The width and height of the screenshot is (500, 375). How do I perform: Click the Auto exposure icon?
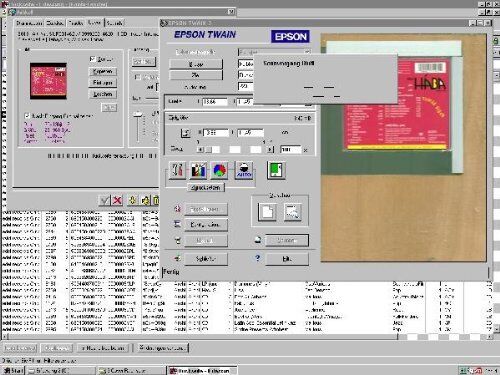244,170
